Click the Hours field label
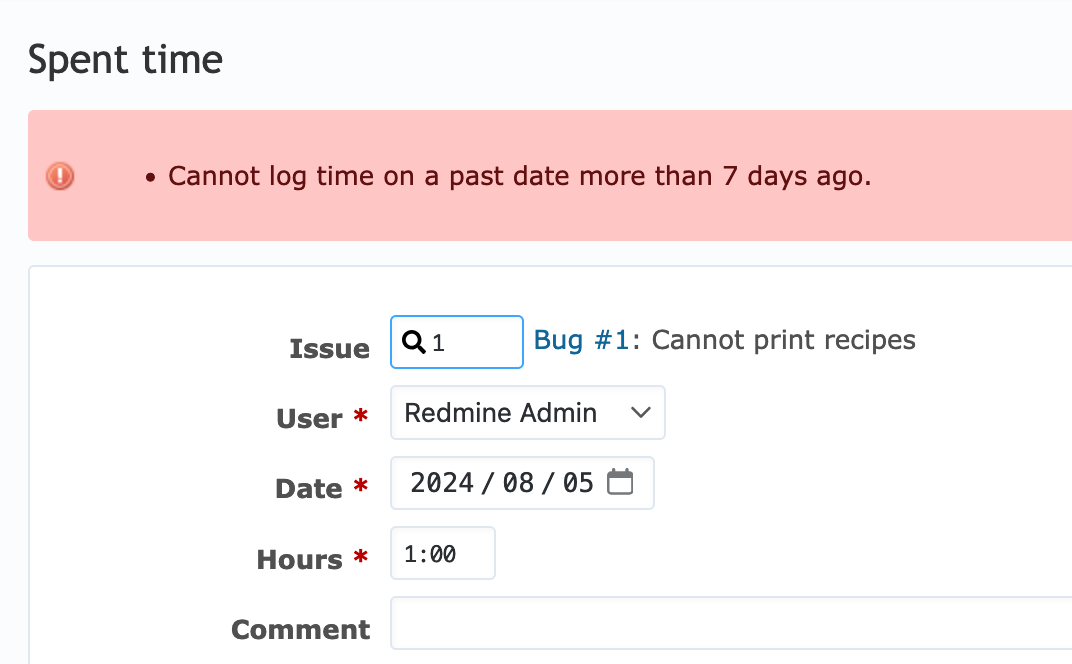This screenshot has width=1072, height=664. pyautogui.click(x=299, y=559)
